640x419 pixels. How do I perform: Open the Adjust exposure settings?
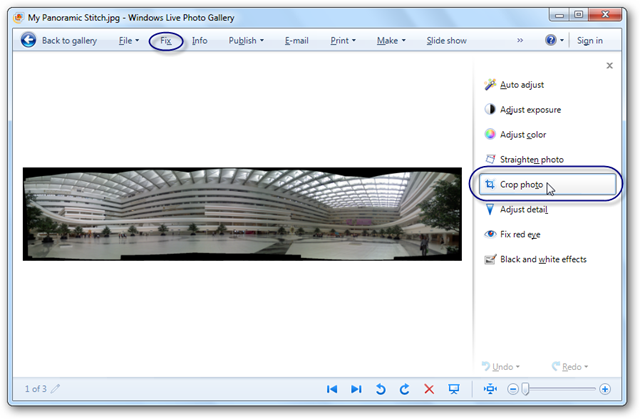(x=530, y=110)
